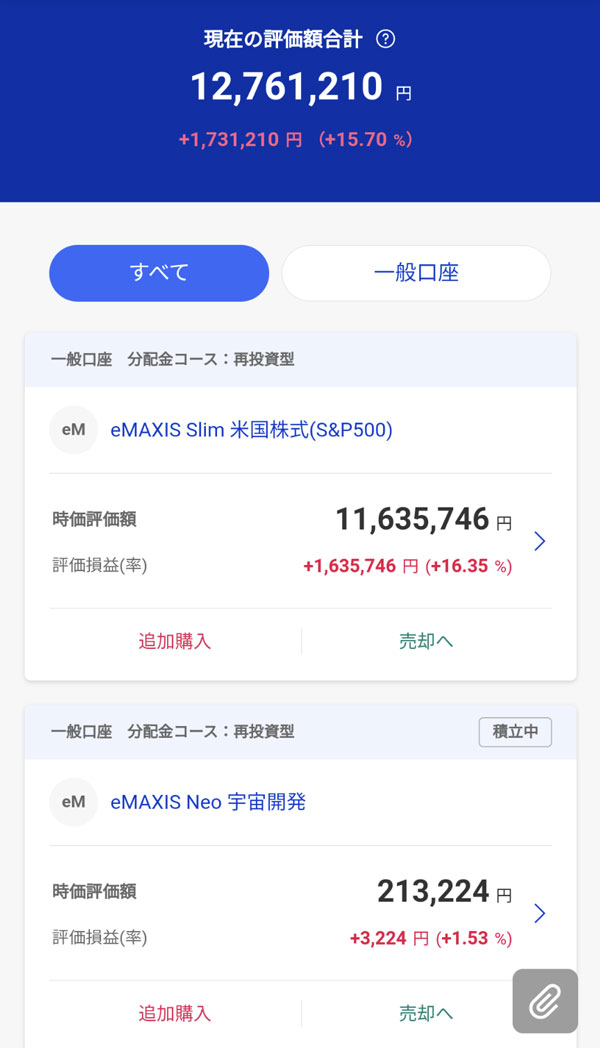
Task: Open the paperclip attachment button
Action: pyautogui.click(x=545, y=1000)
